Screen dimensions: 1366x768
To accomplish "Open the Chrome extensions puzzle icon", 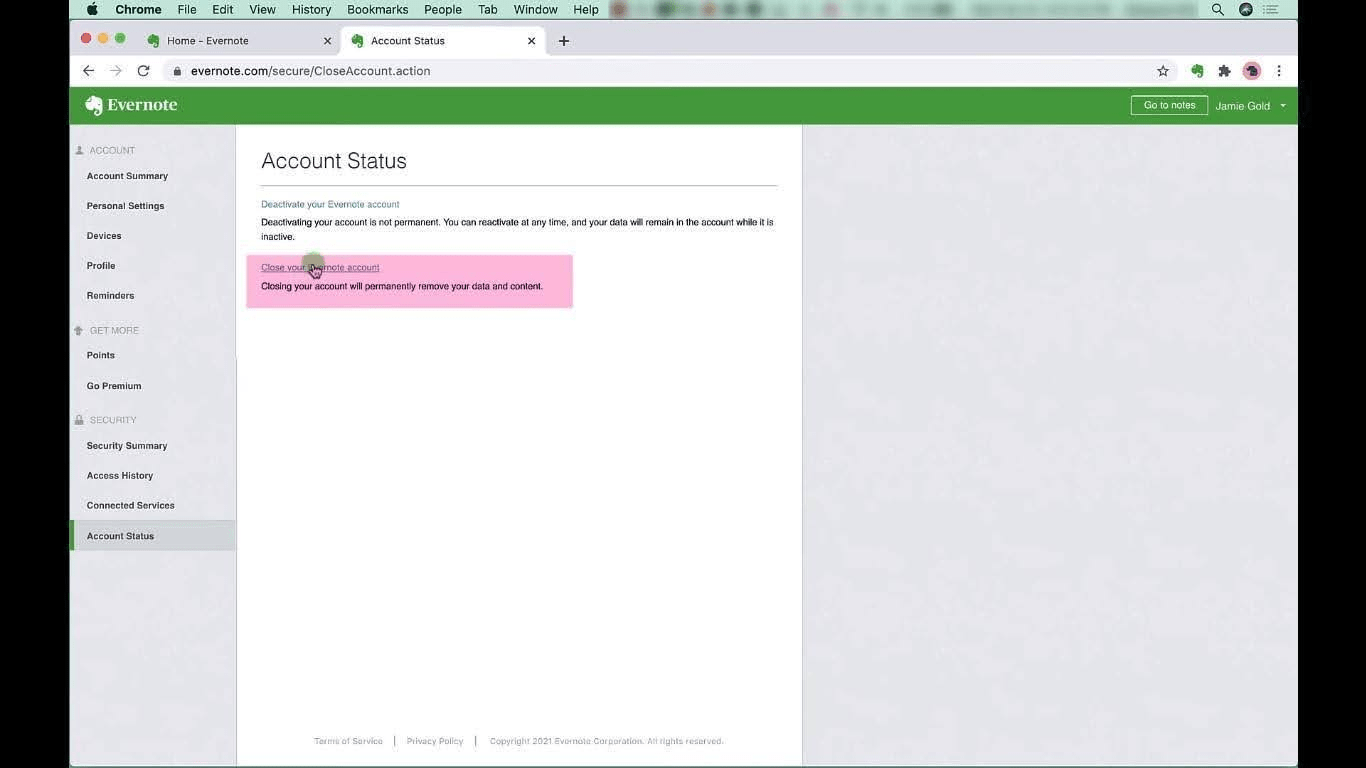I will click(1224, 71).
